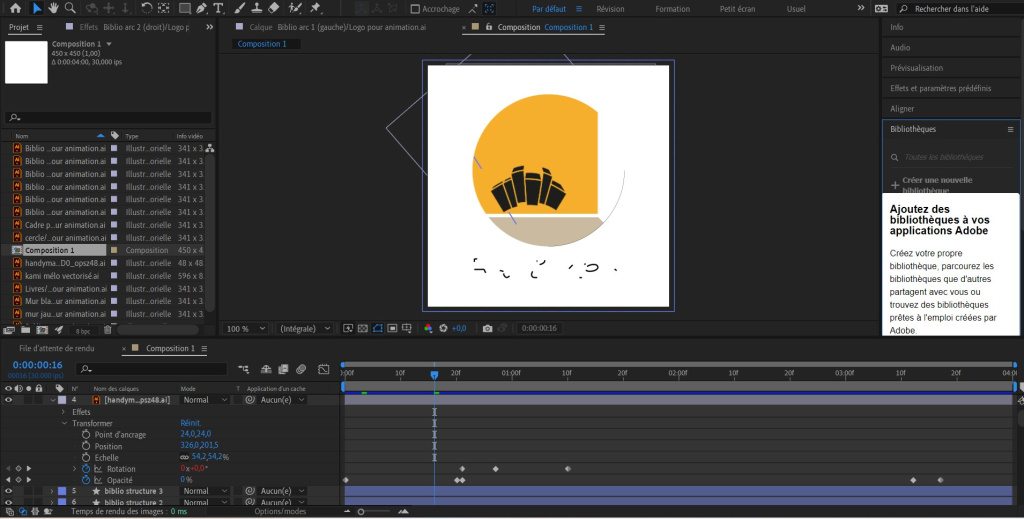Screen dimensions: 1024x519
Task: Select the Zoom magnifier tool
Action: click(x=70, y=8)
